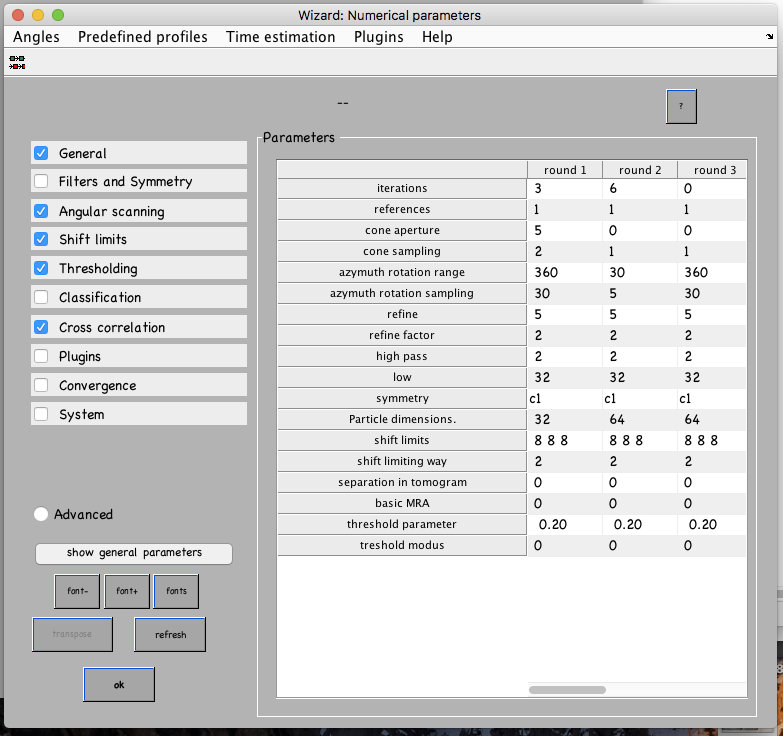Click show general parameters button
This screenshot has width=783, height=736.
coord(134,553)
